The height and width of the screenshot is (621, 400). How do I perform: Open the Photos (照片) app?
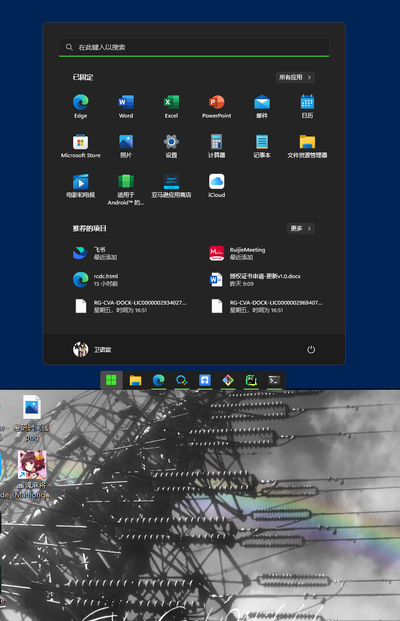pyautogui.click(x=126, y=146)
